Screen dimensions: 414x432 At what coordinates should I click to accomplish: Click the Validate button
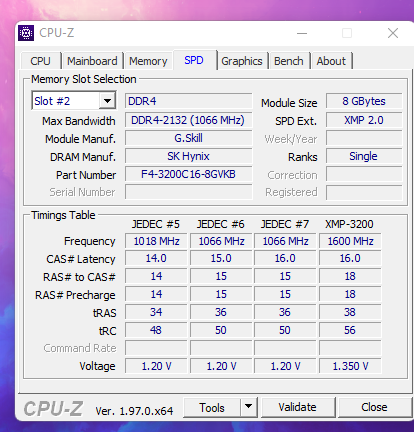coord(297,407)
